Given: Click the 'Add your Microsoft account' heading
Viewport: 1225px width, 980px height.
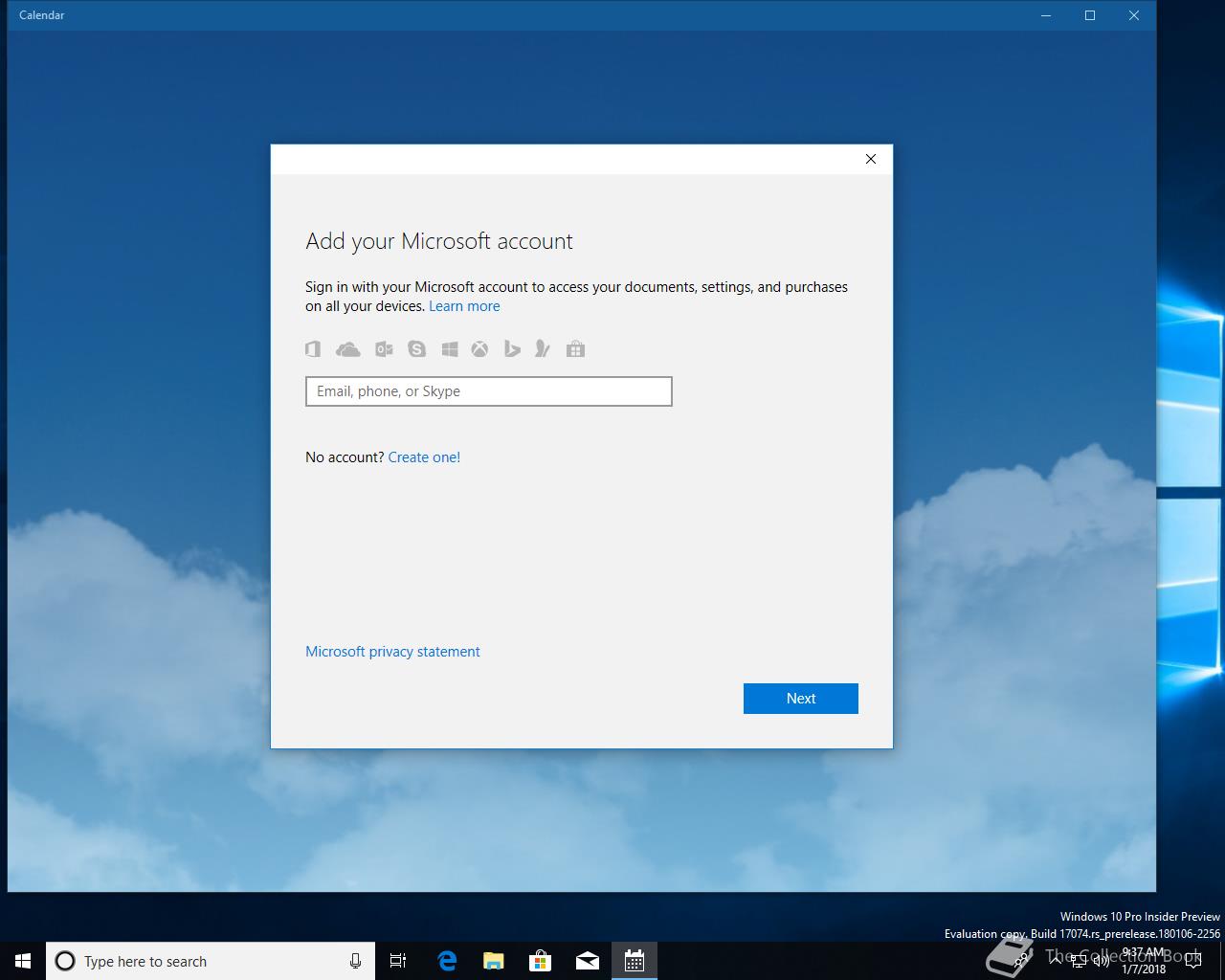Looking at the screenshot, I should [439, 241].
